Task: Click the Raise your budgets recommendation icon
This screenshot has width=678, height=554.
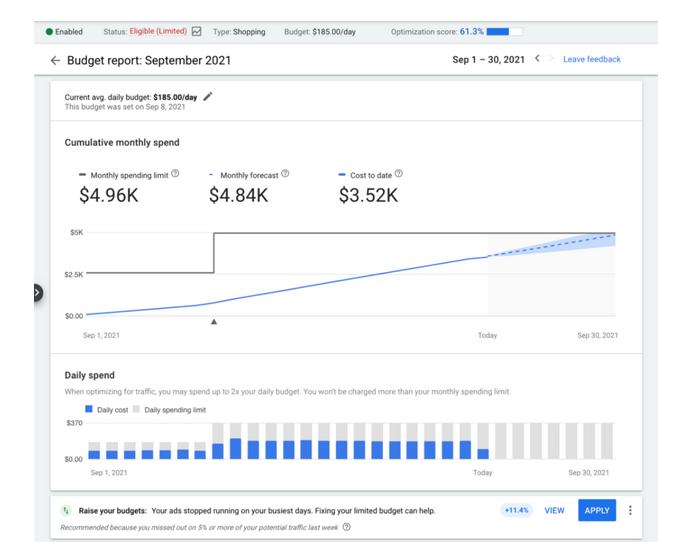Action: (x=67, y=510)
